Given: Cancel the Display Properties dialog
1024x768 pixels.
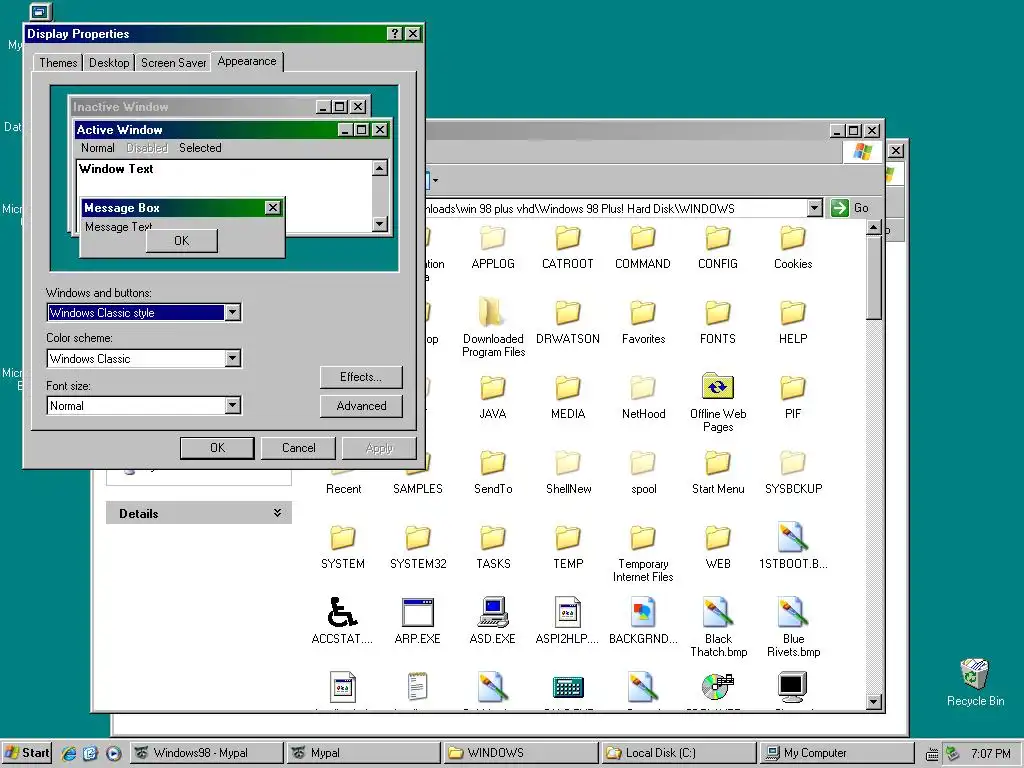Looking at the screenshot, I should pyautogui.click(x=298, y=448).
